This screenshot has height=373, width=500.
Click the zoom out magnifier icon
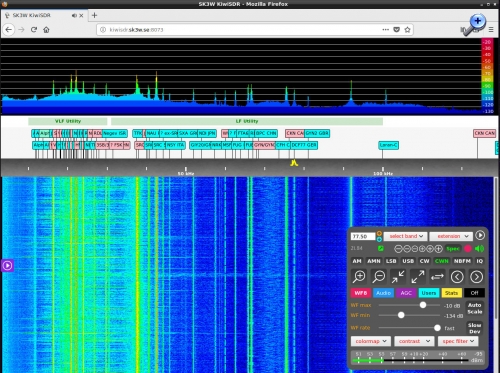pos(379,277)
